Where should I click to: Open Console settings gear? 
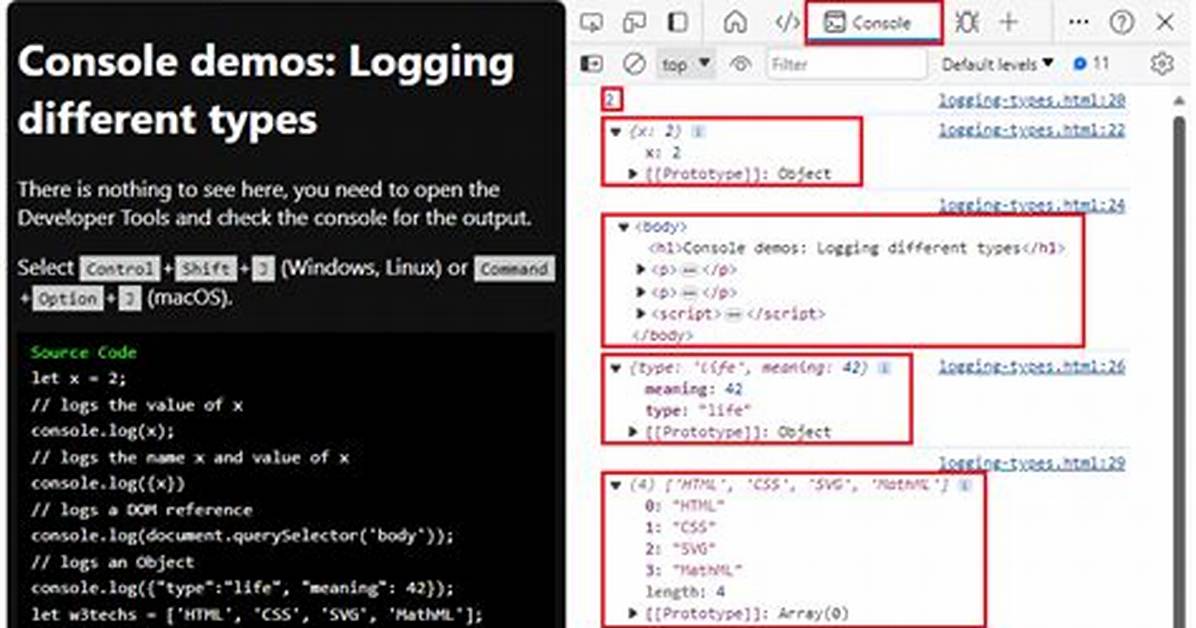click(x=1162, y=64)
